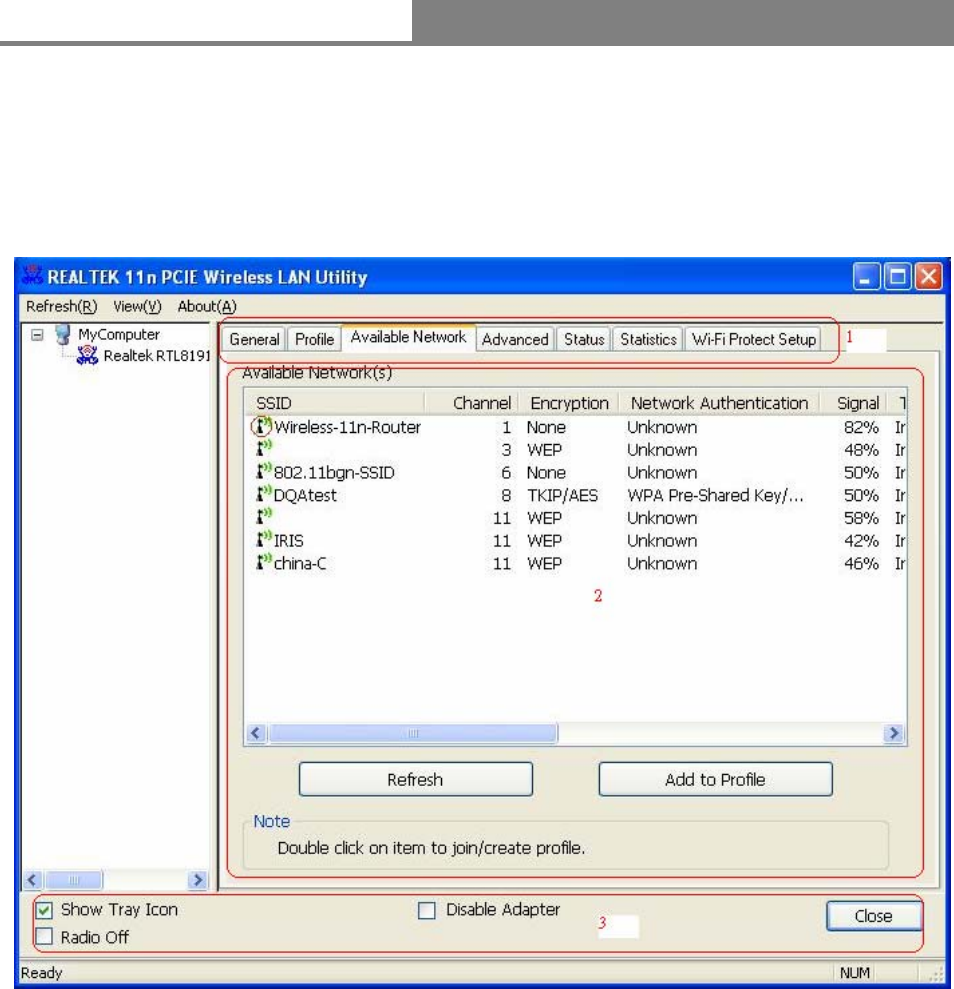Sort by the Channel column header
954x989 pixels.
coord(472,403)
